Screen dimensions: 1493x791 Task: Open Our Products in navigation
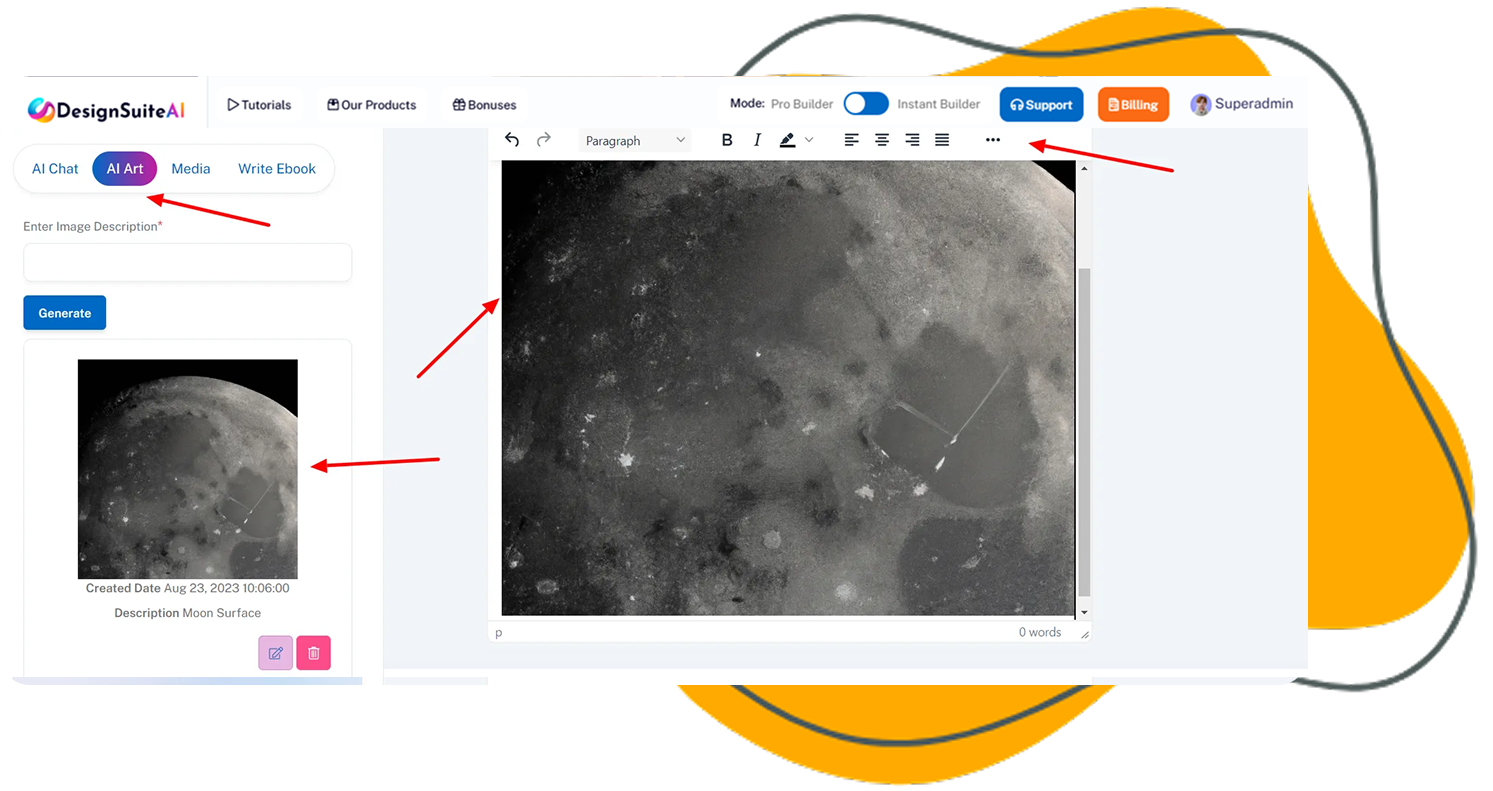pyautogui.click(x=372, y=105)
